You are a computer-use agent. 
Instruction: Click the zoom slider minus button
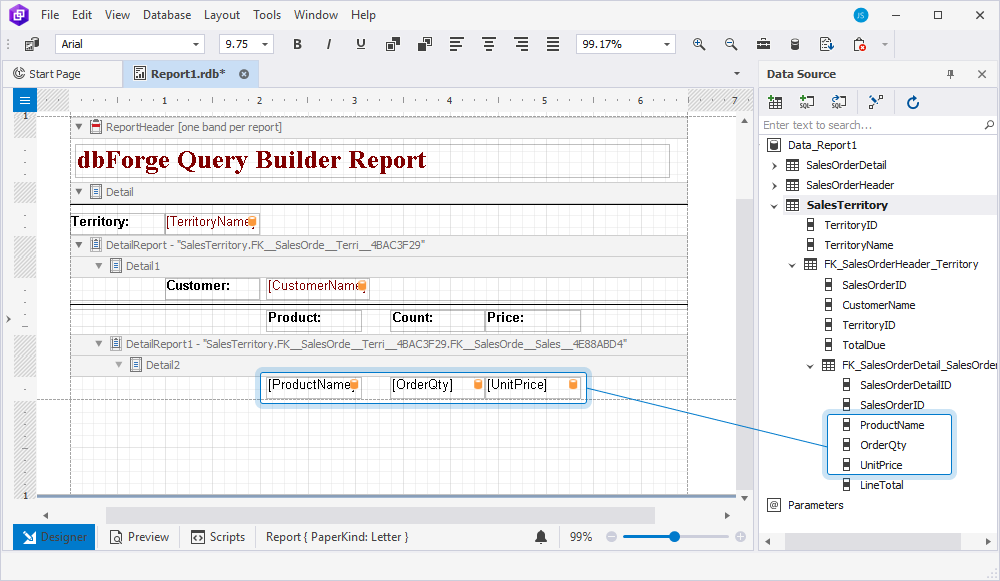pos(611,537)
